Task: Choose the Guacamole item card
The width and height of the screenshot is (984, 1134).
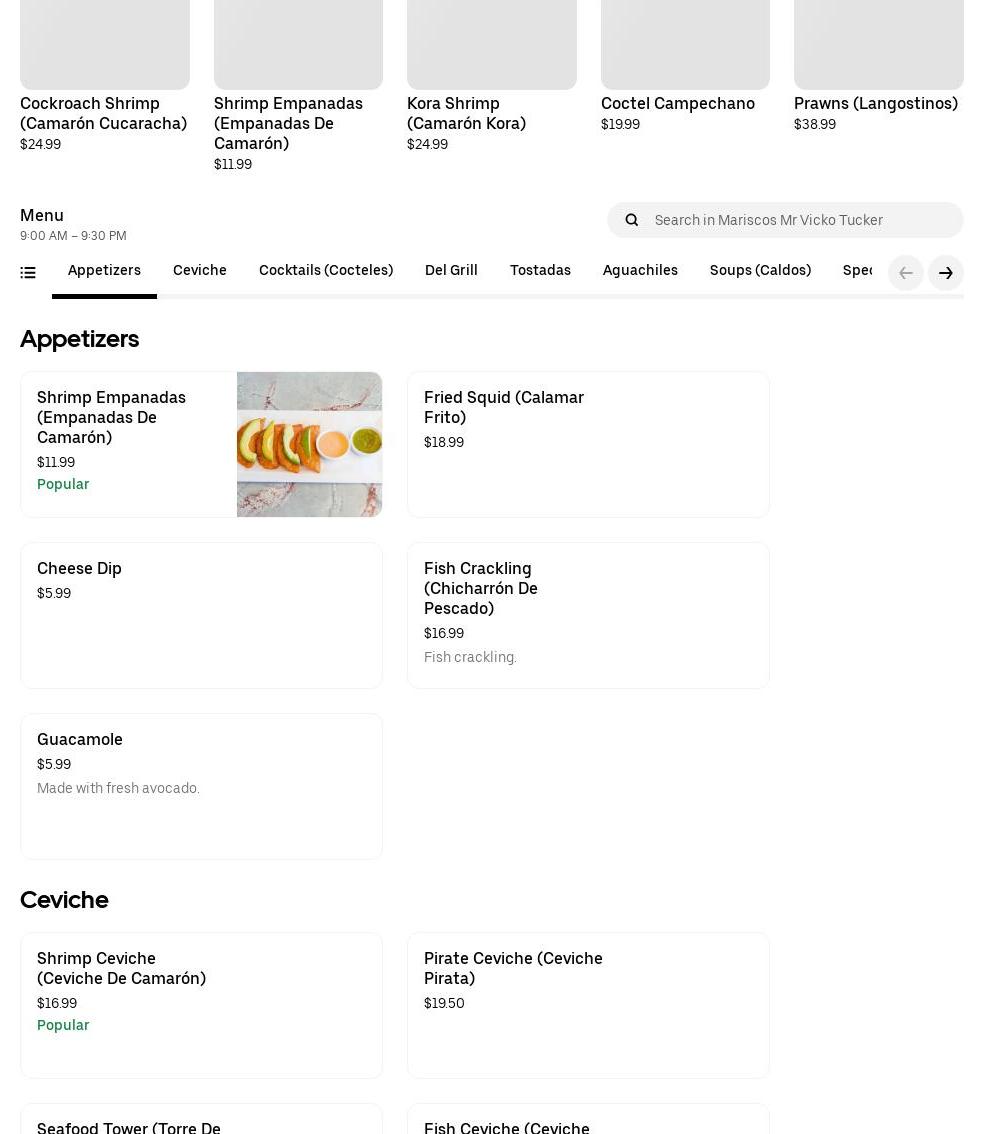Action: click(201, 786)
